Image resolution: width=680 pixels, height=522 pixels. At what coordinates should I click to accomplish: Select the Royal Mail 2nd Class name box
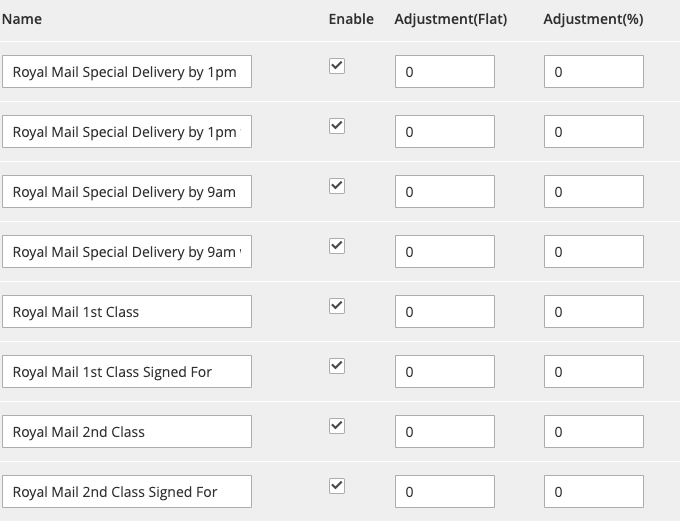[126, 432]
